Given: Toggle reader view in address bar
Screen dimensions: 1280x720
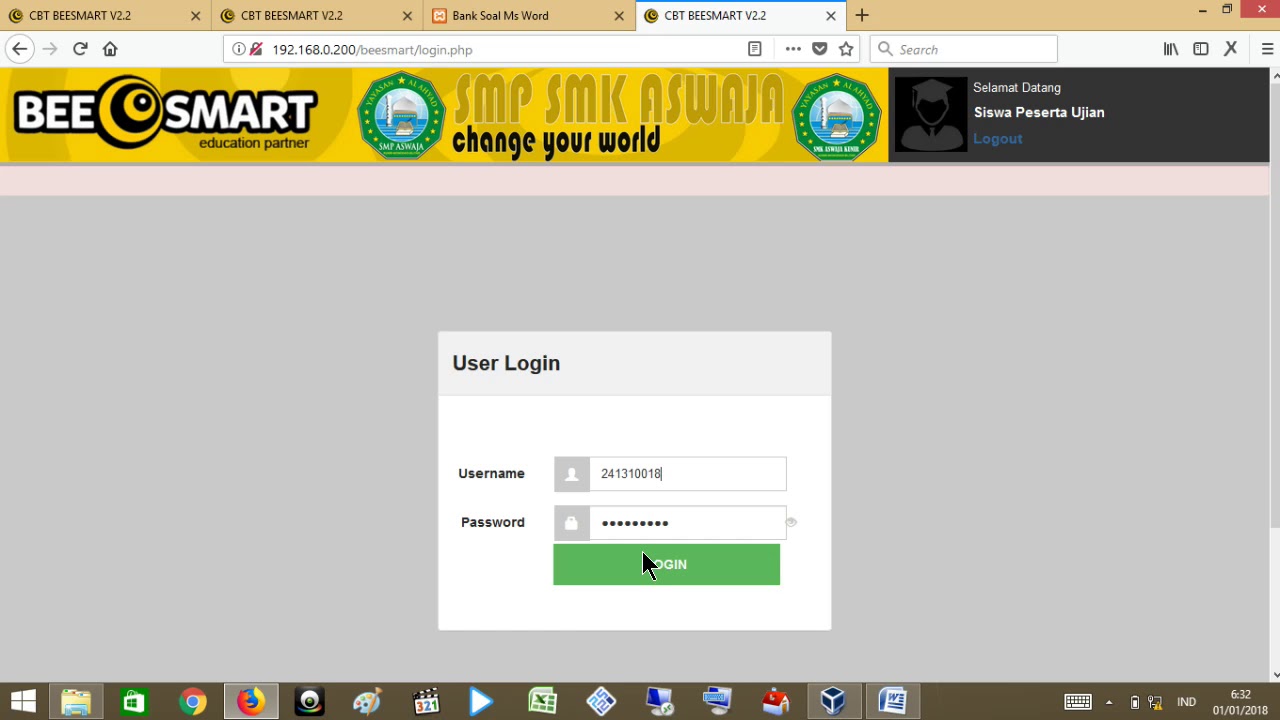Looking at the screenshot, I should point(755,49).
